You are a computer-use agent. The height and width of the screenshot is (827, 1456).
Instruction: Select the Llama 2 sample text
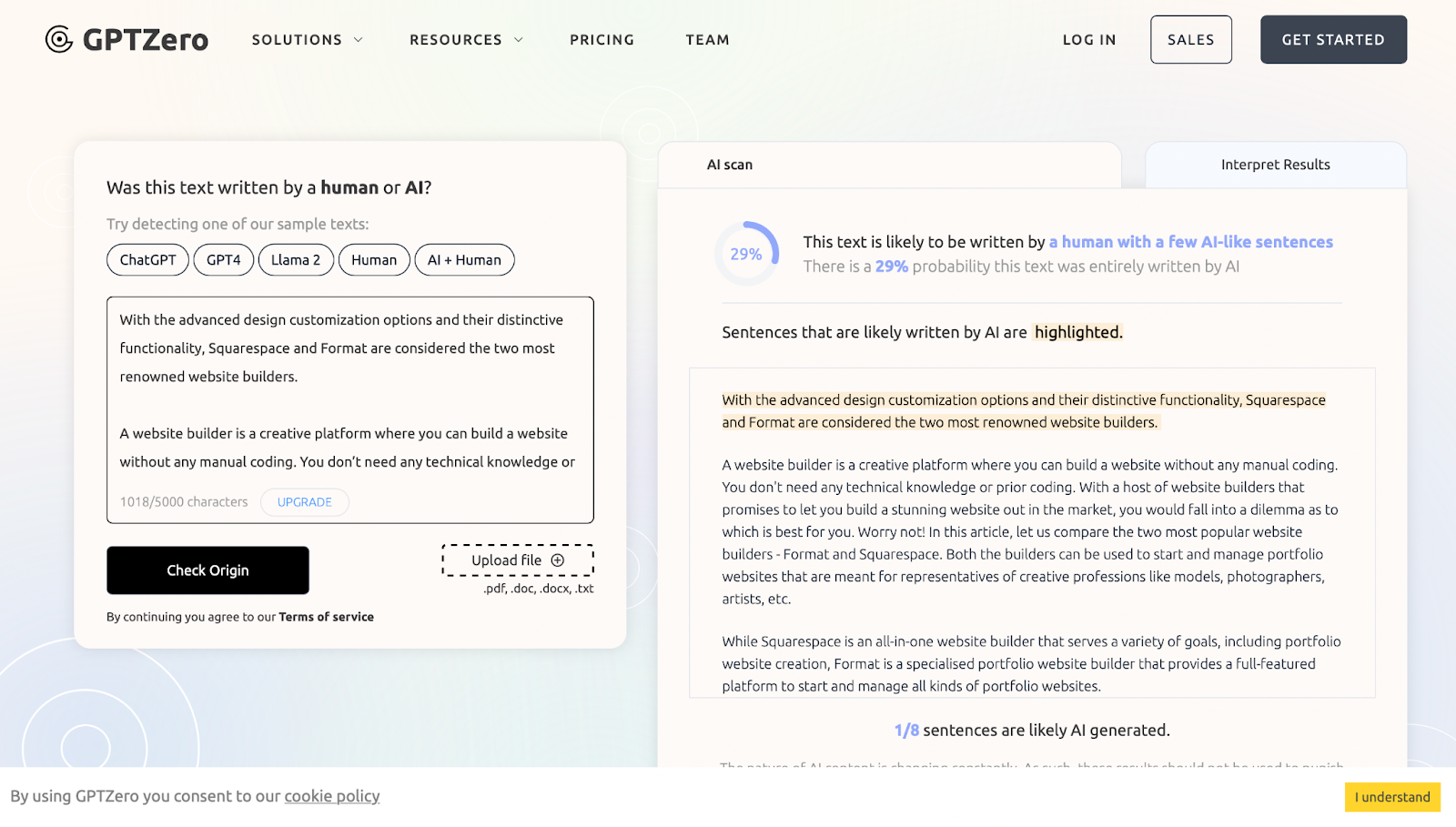(x=296, y=260)
